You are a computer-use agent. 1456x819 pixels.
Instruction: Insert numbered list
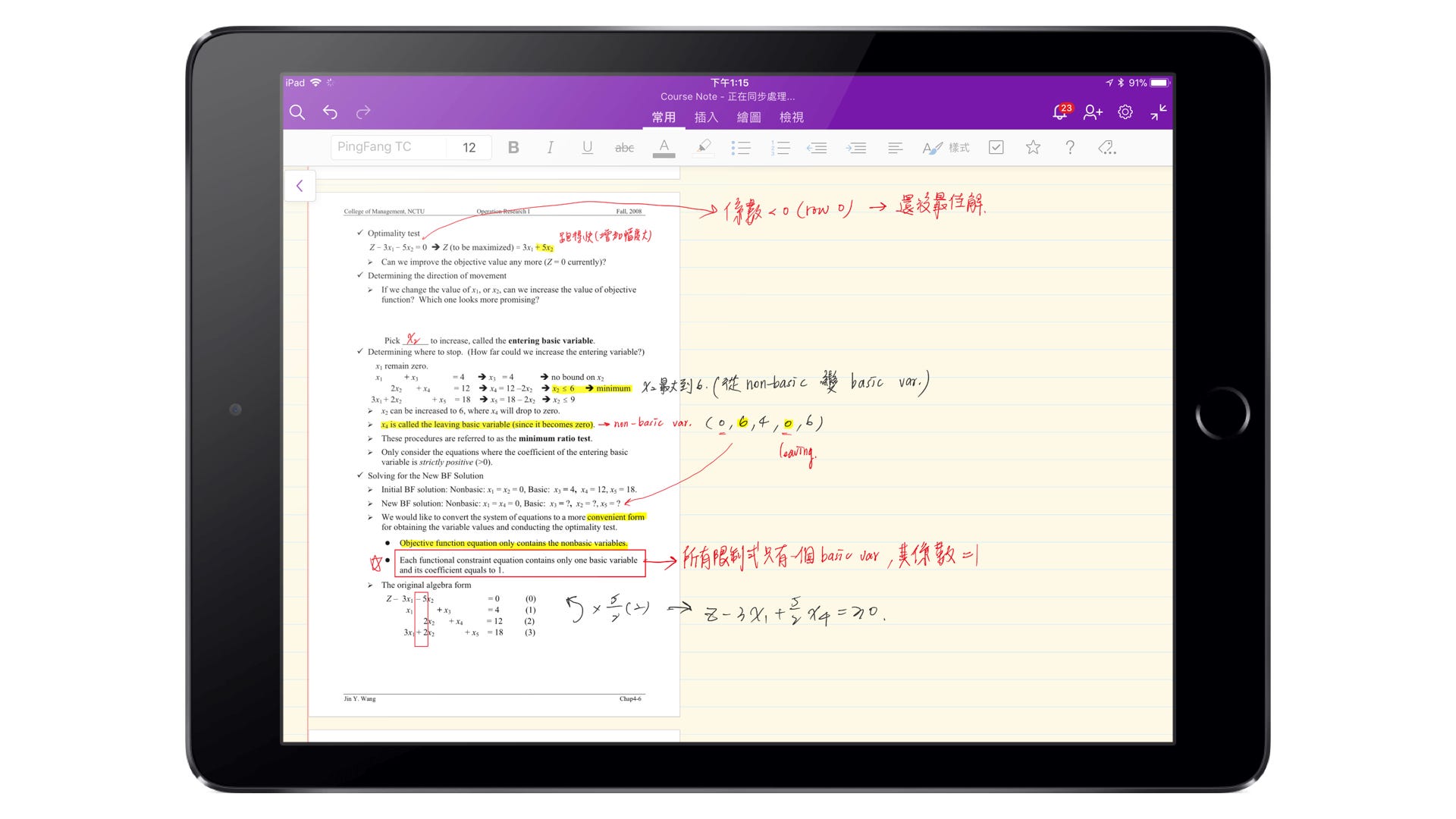point(780,148)
